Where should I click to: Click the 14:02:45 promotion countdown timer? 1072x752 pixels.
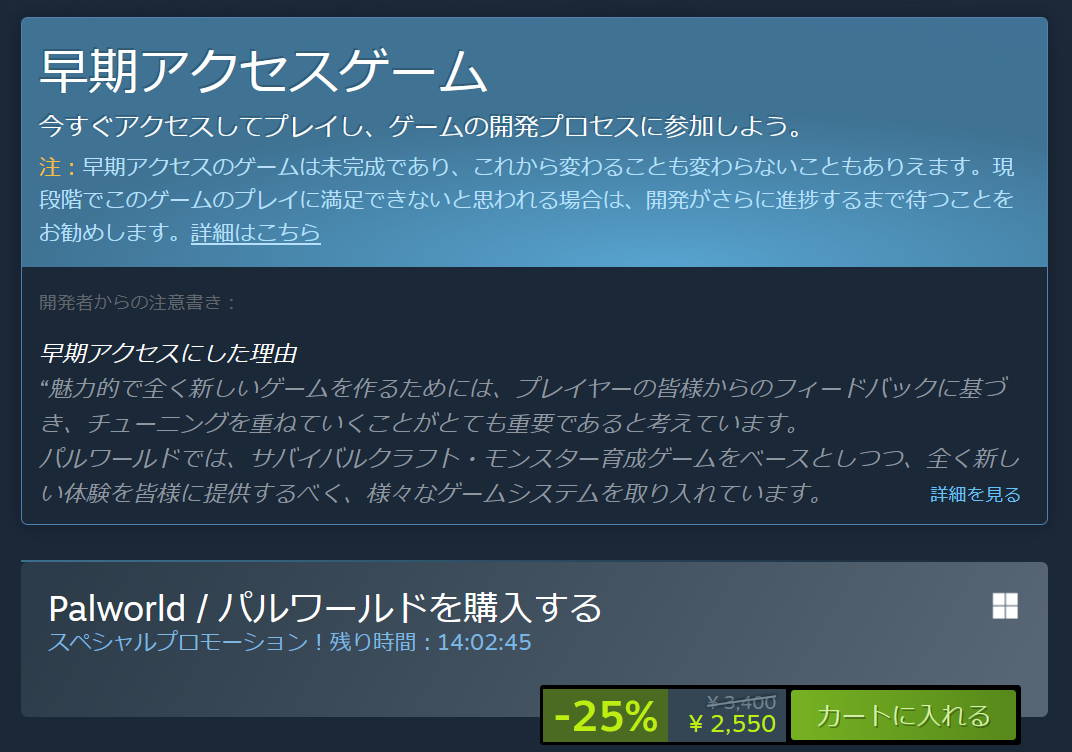click(x=484, y=643)
